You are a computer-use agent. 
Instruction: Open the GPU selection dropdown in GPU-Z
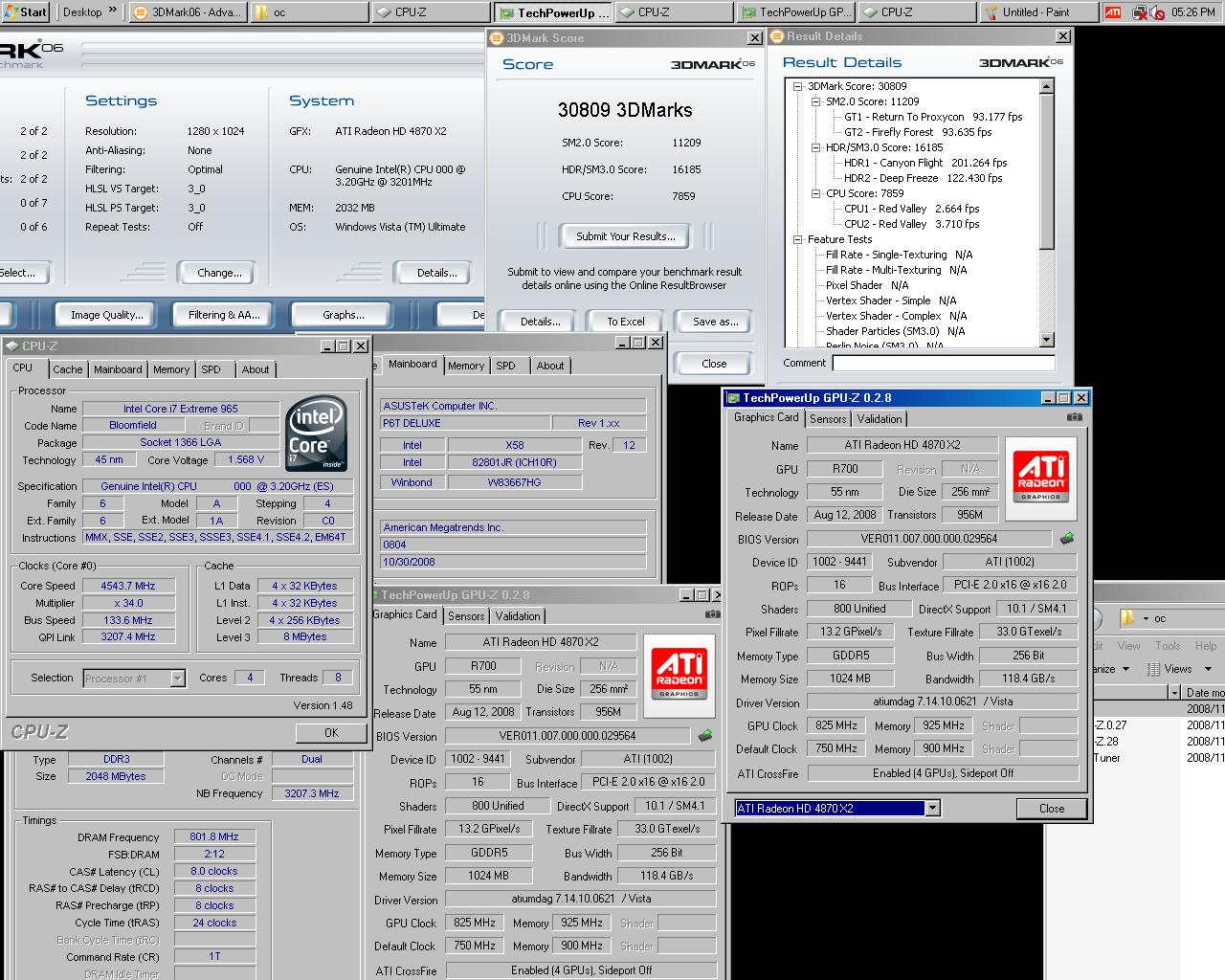(x=932, y=809)
